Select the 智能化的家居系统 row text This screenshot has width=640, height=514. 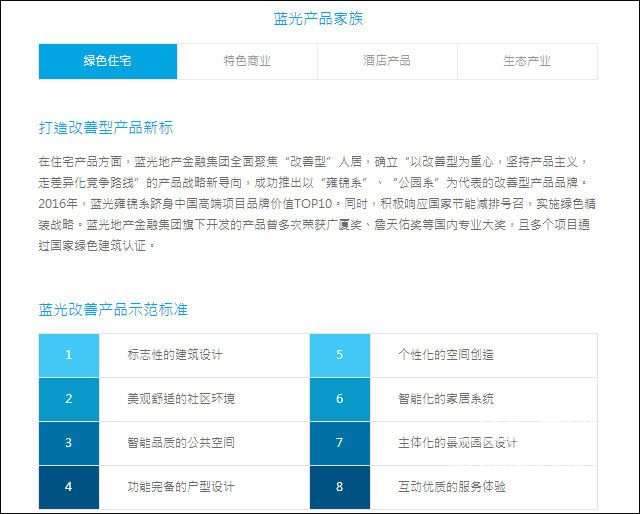point(446,398)
